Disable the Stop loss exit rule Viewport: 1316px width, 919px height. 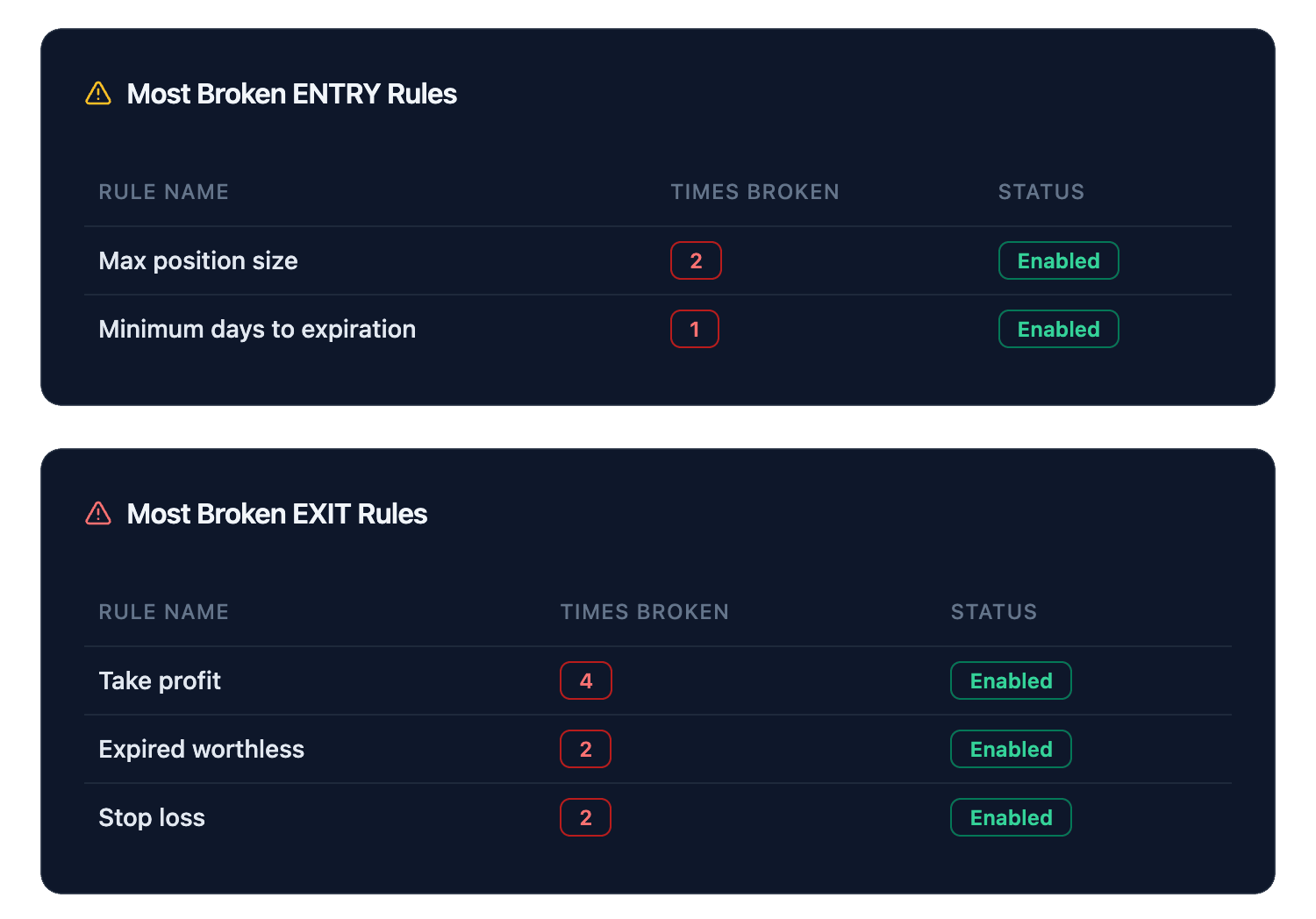pos(1011,817)
